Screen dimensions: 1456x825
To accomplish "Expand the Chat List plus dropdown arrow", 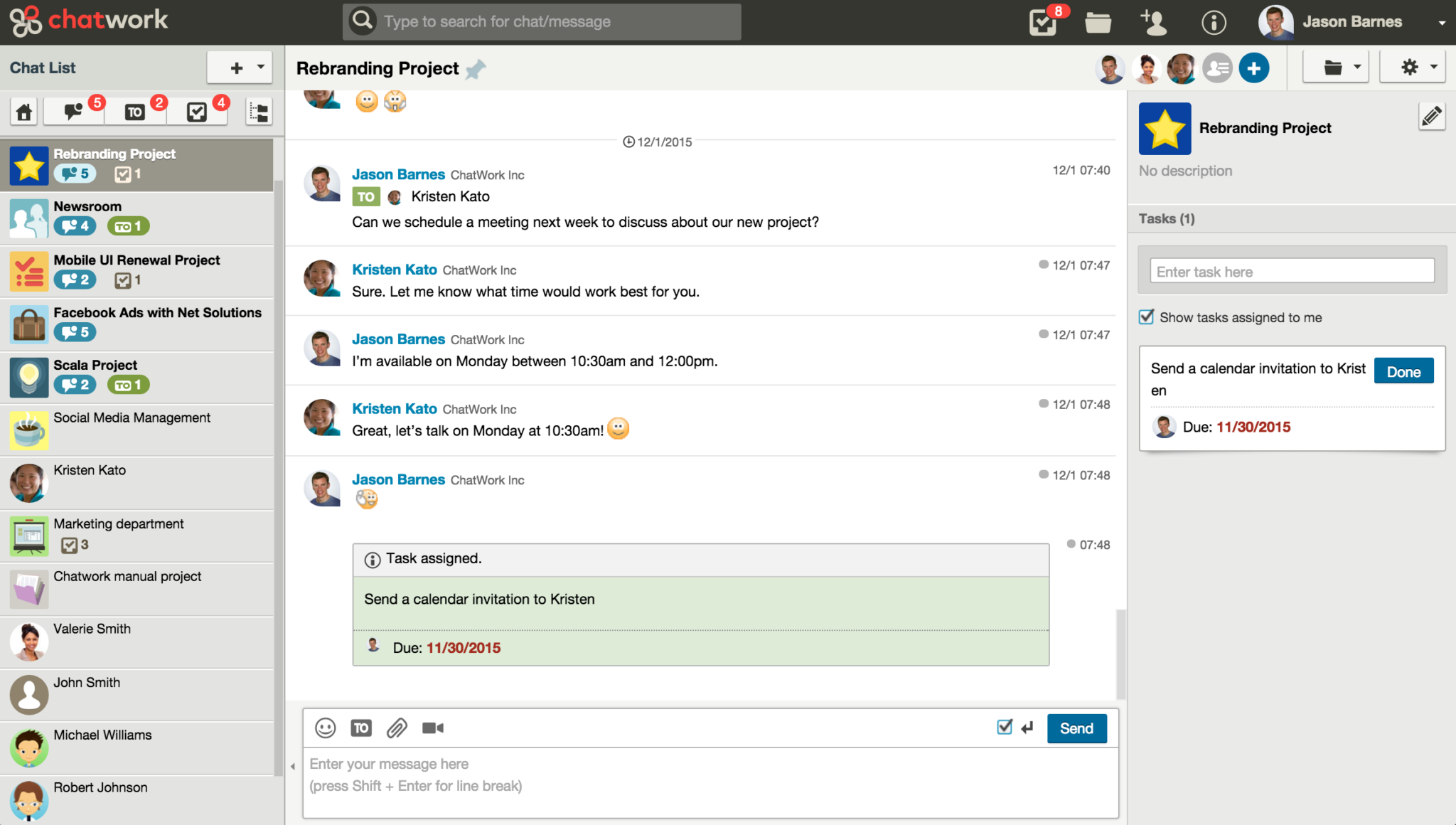I will tap(261, 68).
